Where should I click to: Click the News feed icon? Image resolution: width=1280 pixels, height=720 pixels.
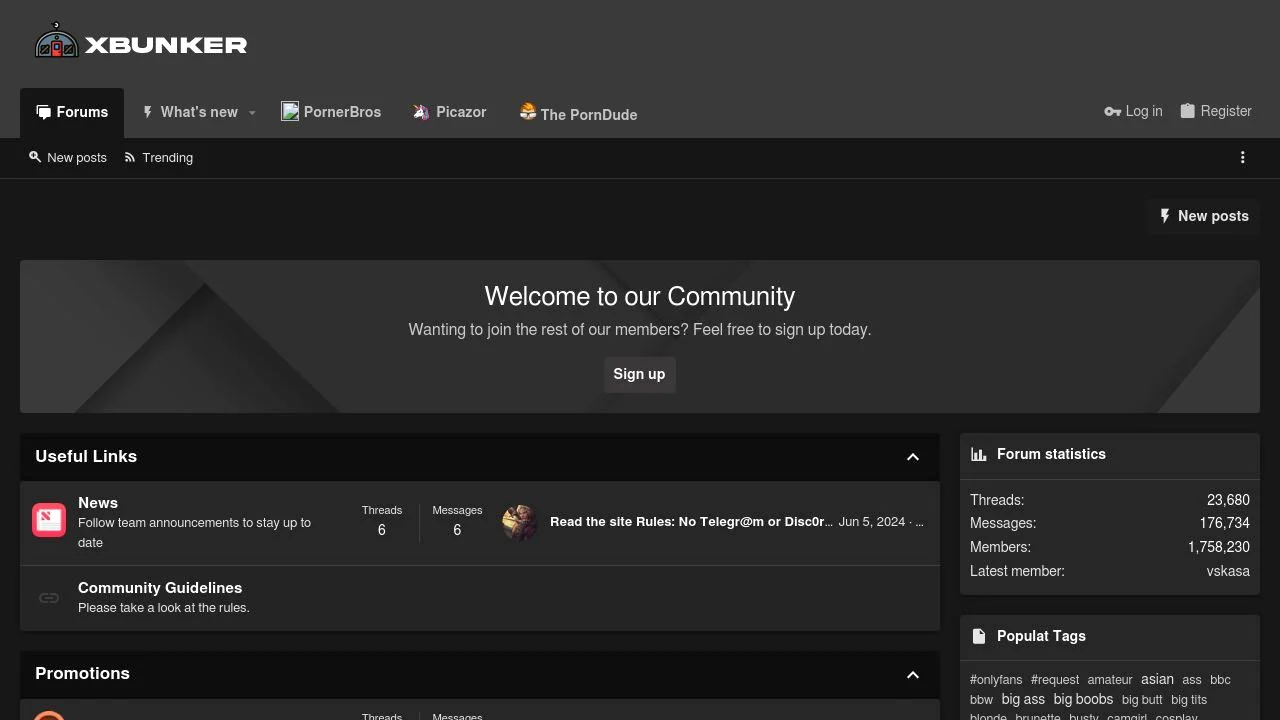(x=48, y=520)
